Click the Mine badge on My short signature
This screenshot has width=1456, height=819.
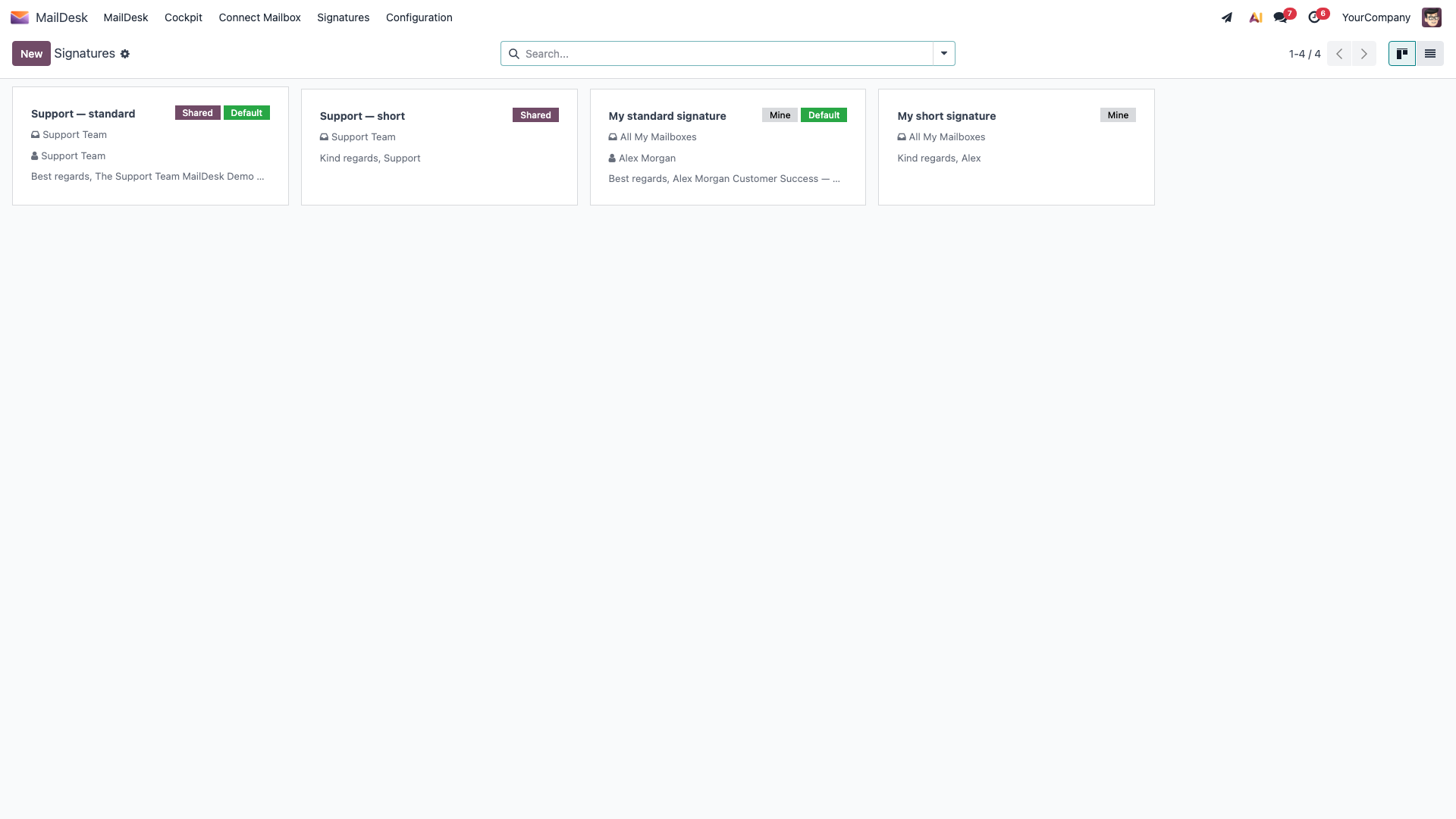pyautogui.click(x=1118, y=115)
